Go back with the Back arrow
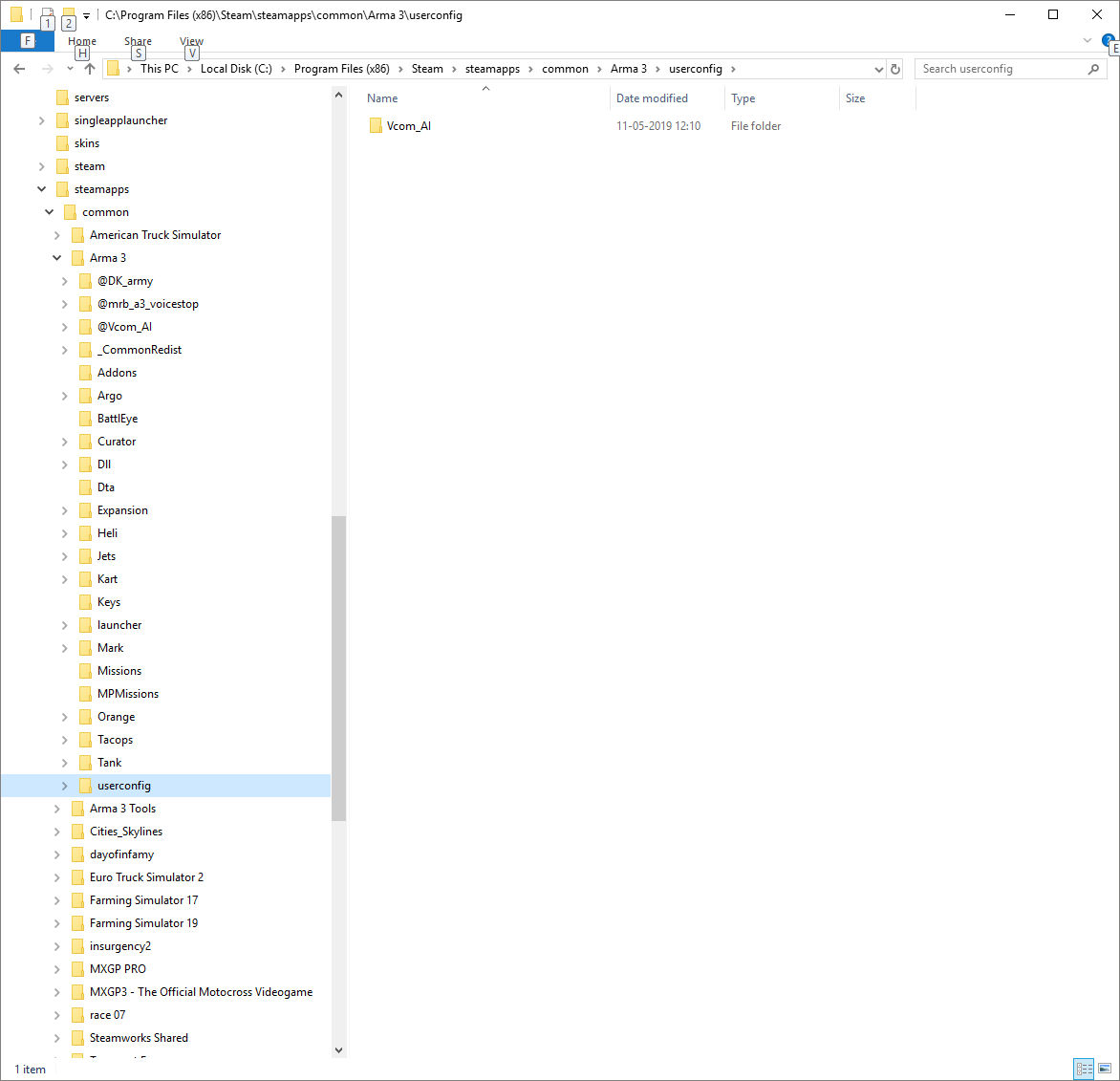Viewport: 1120px width, 1081px height. click(19, 69)
